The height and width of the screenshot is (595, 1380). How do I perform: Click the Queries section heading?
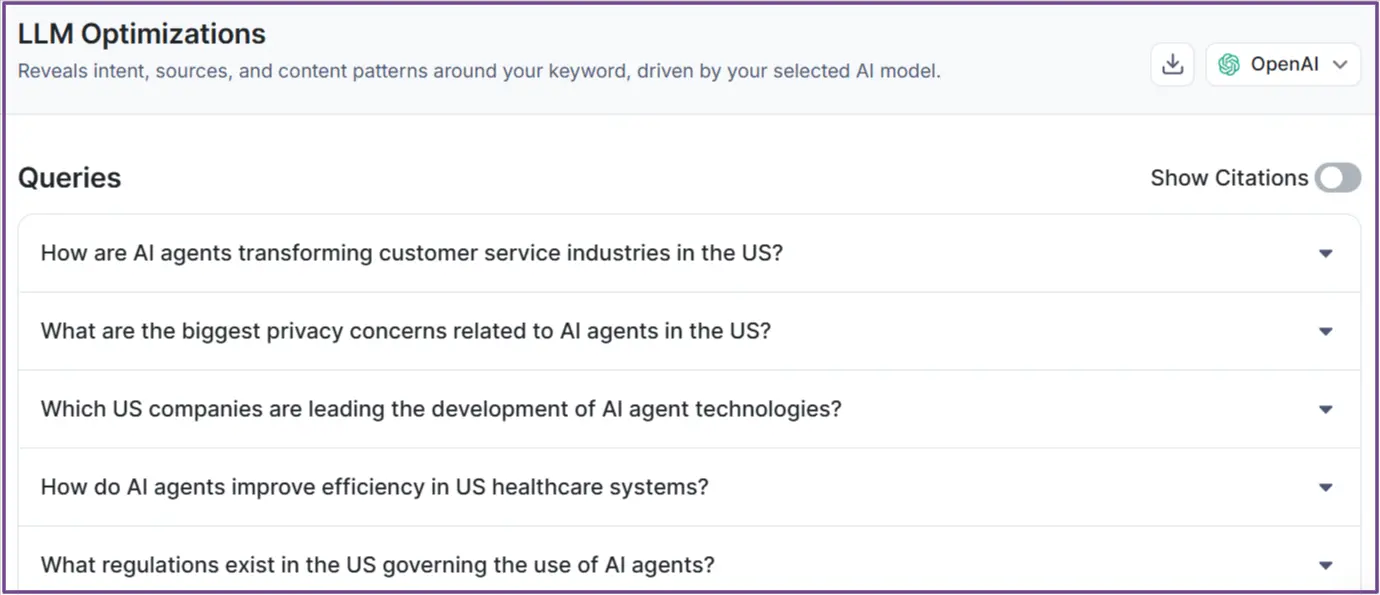tap(69, 178)
